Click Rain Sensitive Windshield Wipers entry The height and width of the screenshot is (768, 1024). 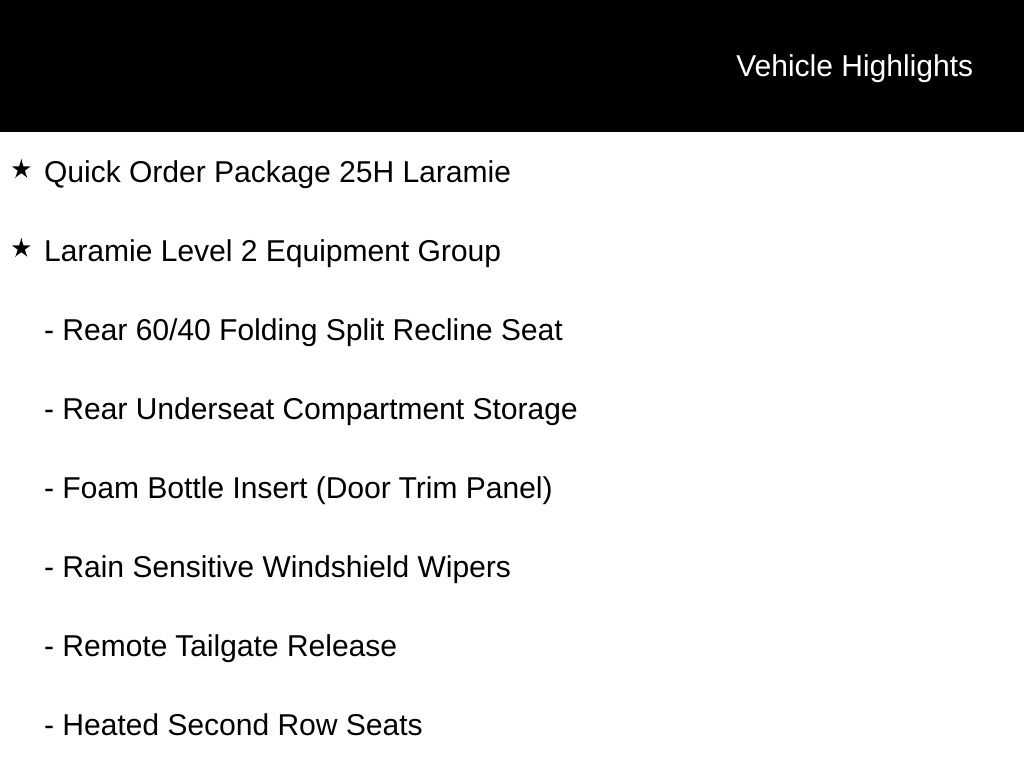click(x=286, y=567)
